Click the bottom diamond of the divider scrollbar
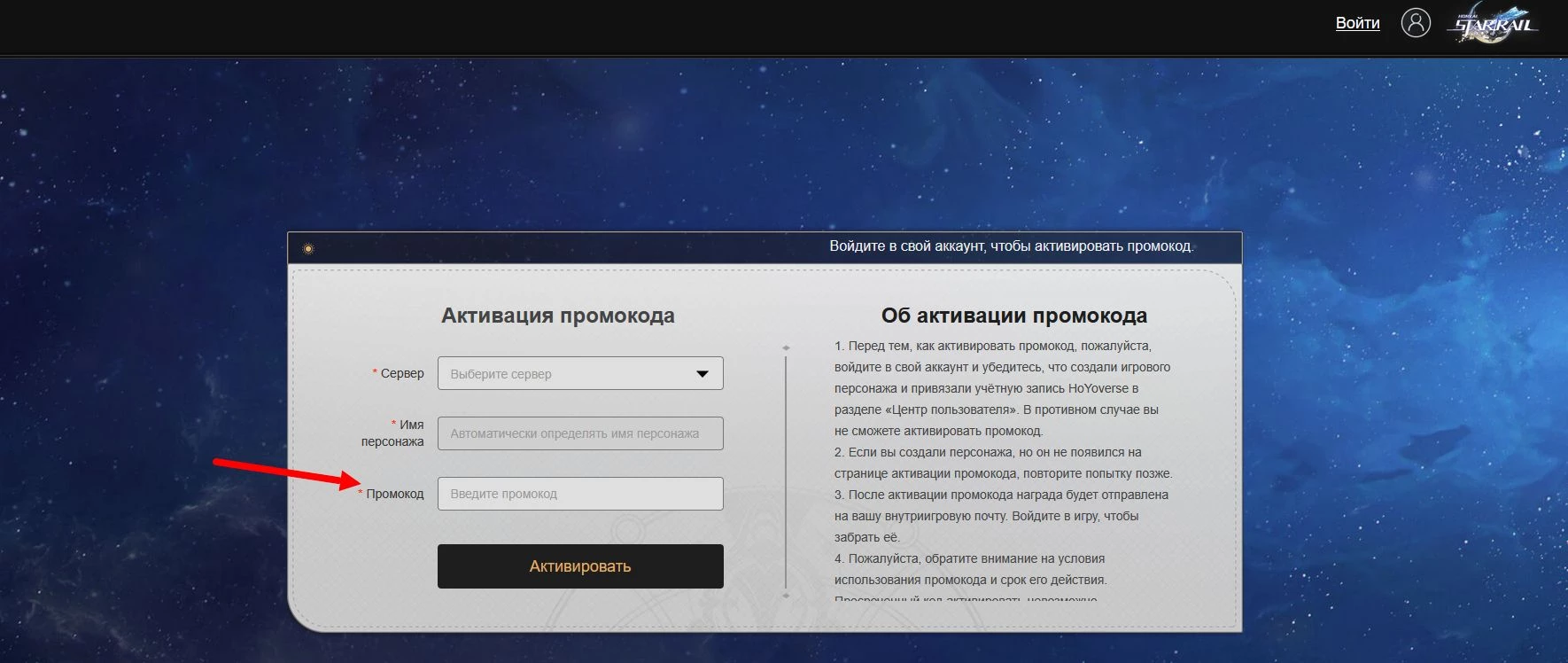Viewport: 1568px width, 663px height. coord(786,596)
